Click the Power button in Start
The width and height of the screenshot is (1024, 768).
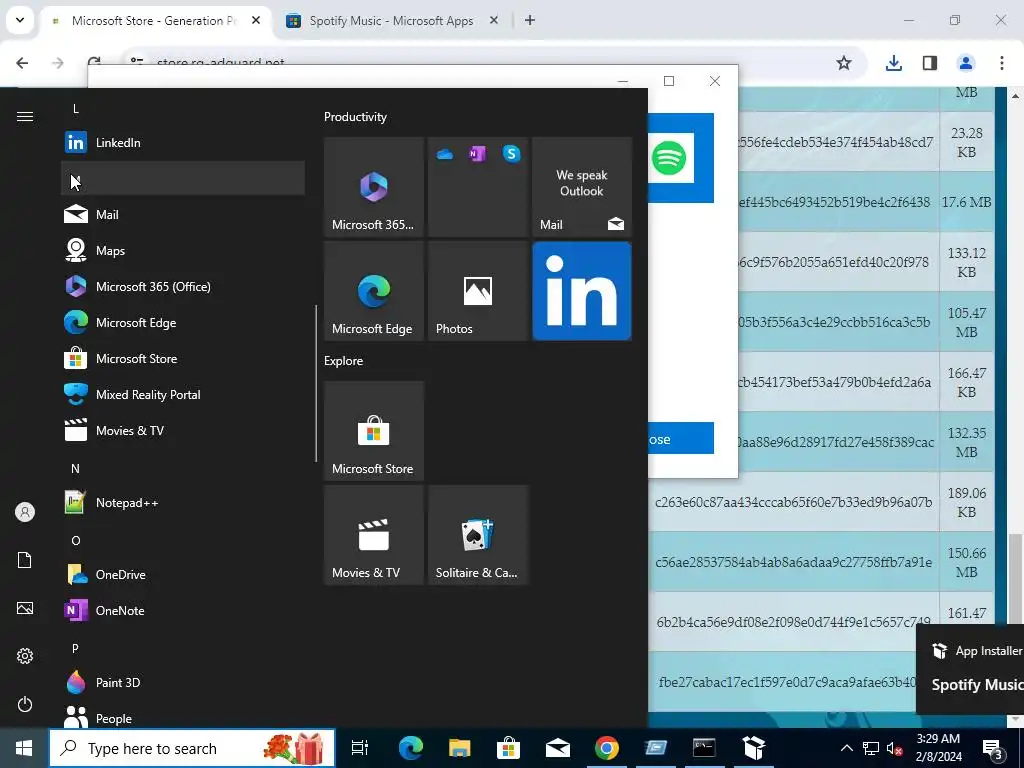25,704
